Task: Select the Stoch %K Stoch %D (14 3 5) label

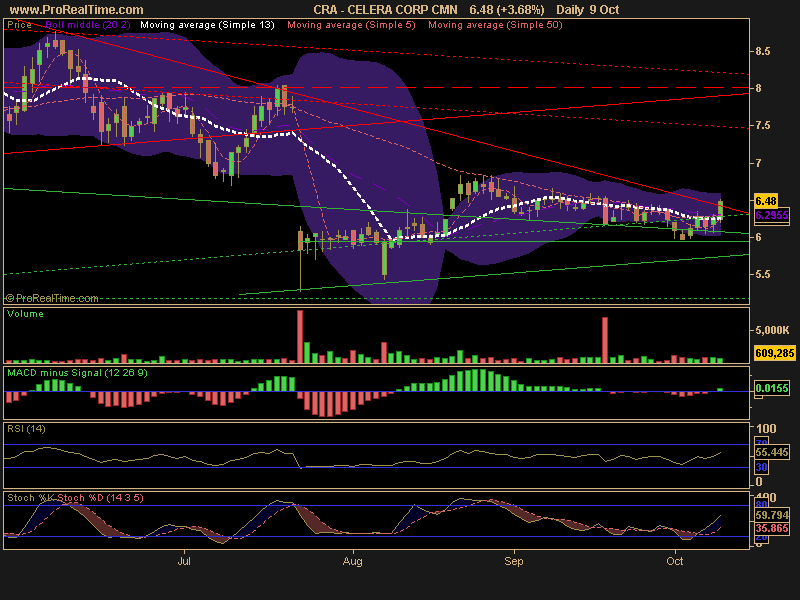Action: point(75,497)
